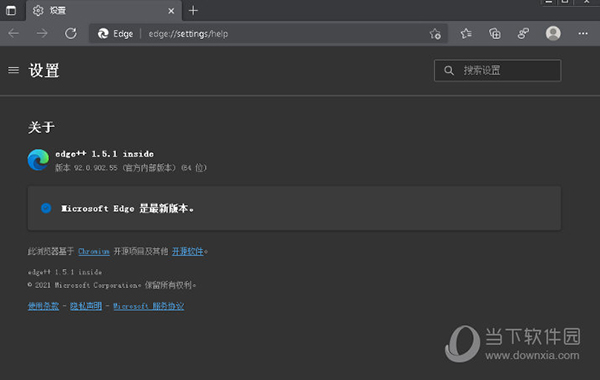Go forward with the right arrow
The width and height of the screenshot is (600, 380).
point(42,34)
